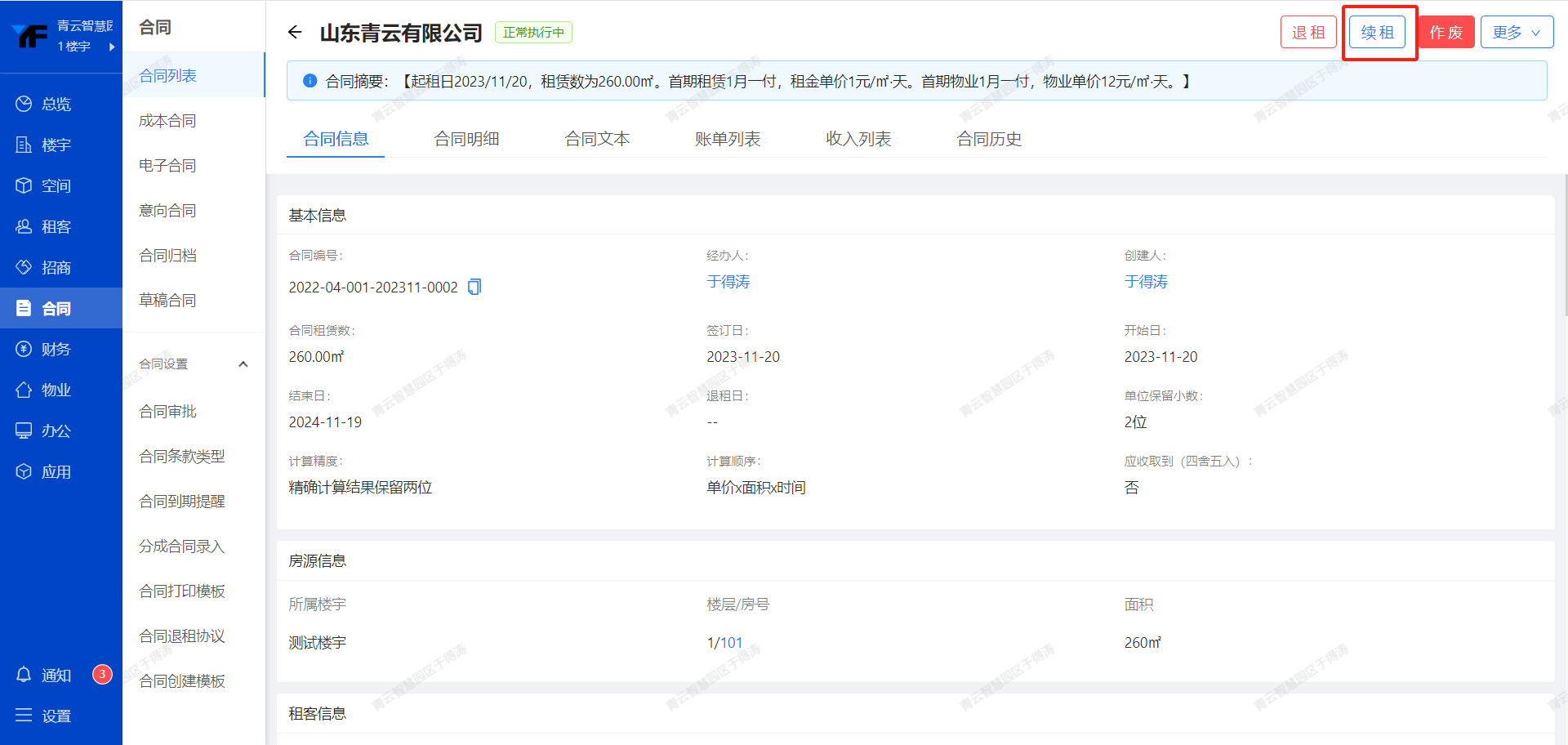This screenshot has height=745, width=1568.
Task: Collapse the 合同设置 section
Action: coord(243,364)
